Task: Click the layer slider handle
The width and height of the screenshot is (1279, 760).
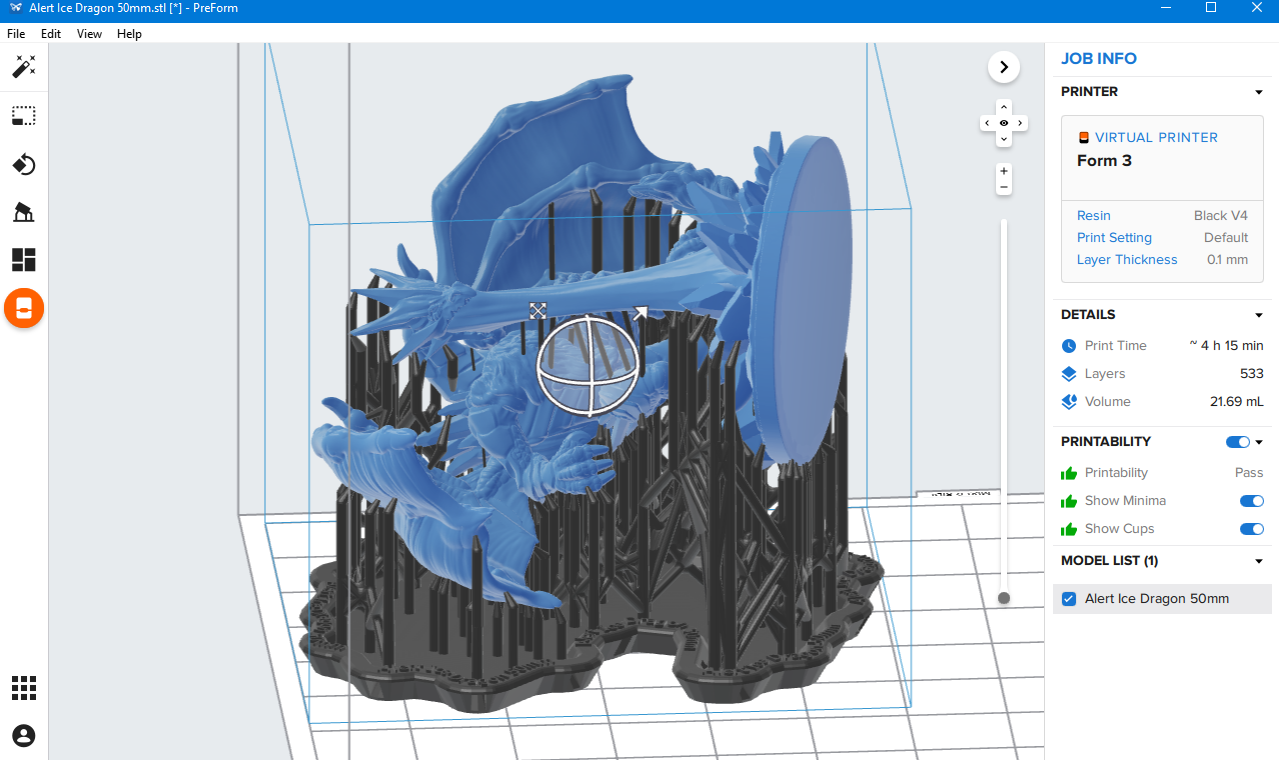Action: tap(1004, 598)
